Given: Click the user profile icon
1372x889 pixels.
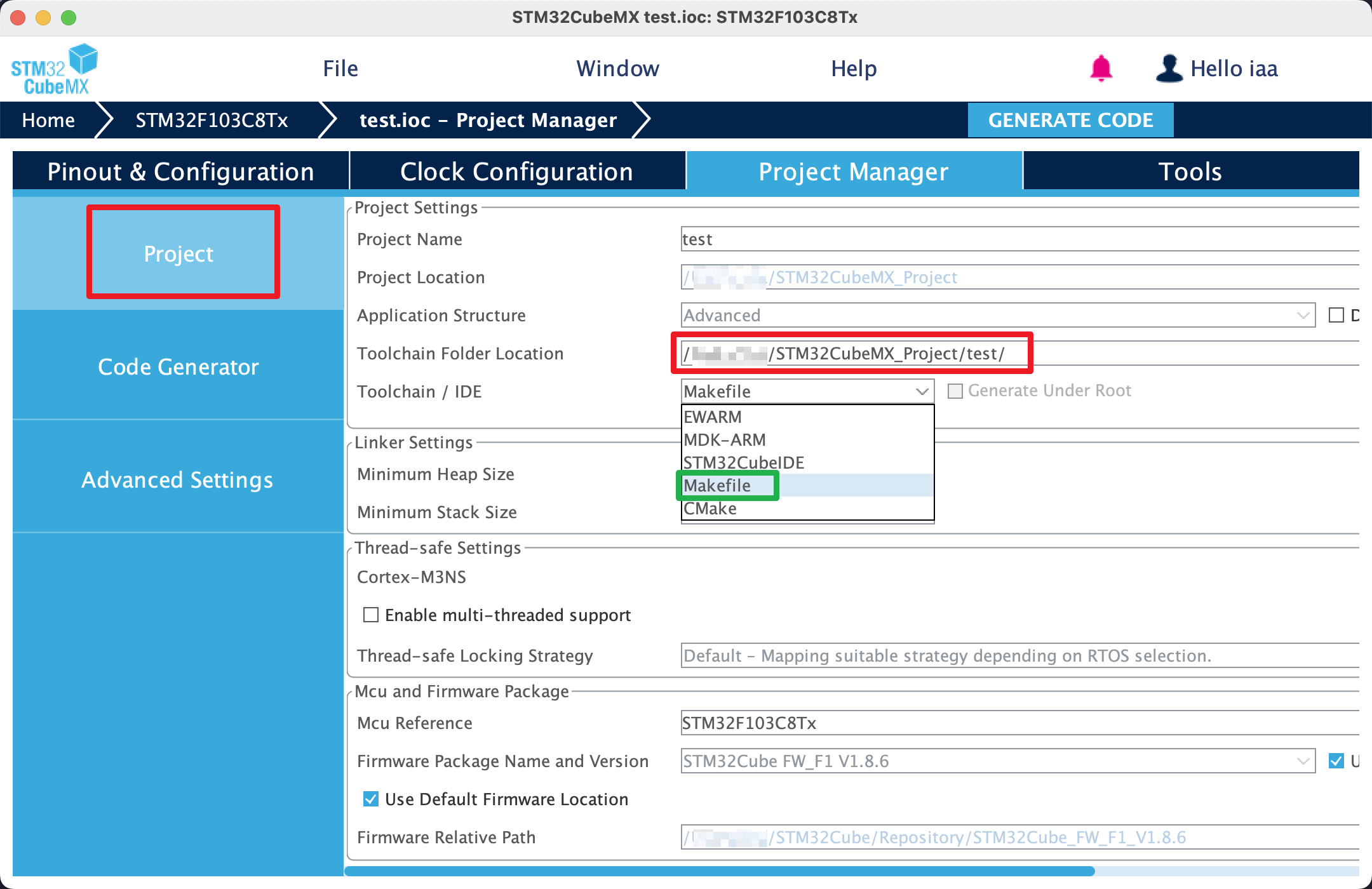Looking at the screenshot, I should [1169, 69].
